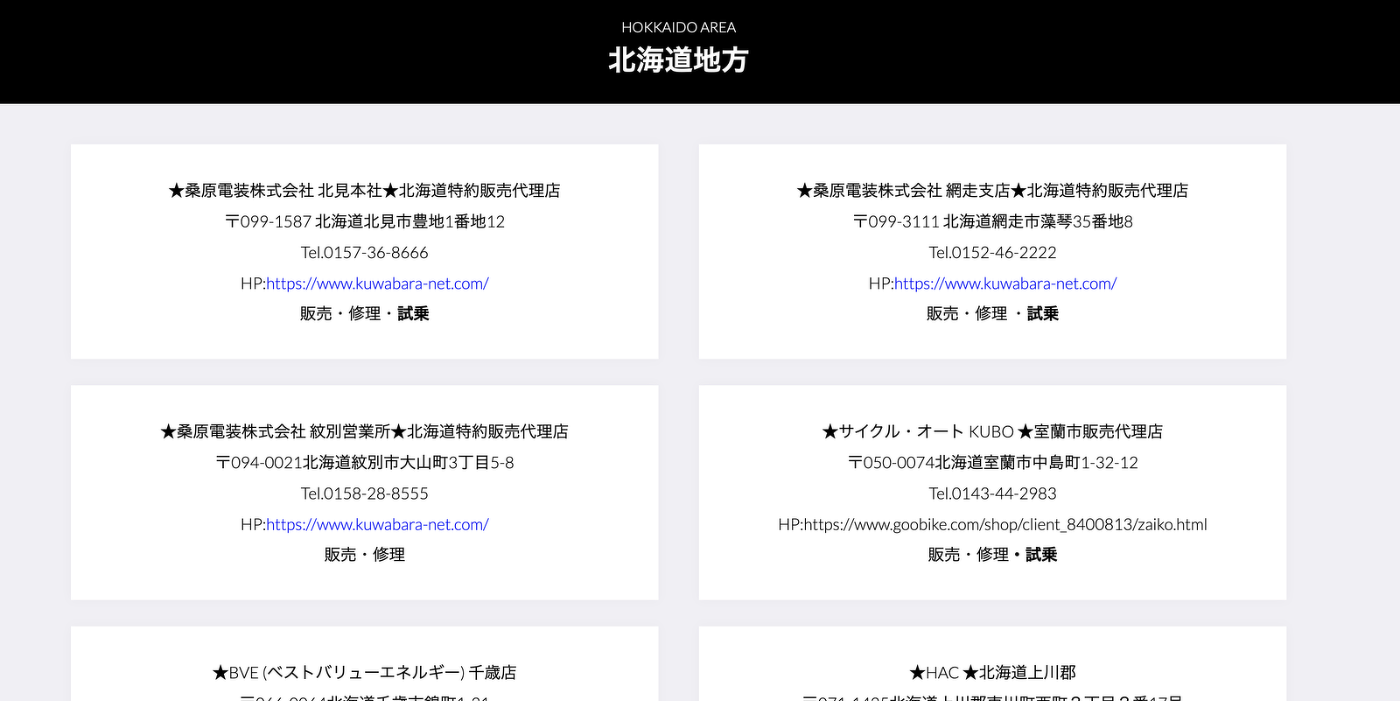The width and height of the screenshot is (1400, 701).
Task: Select the サイクル・オート KUBO dealer name
Action: pyautogui.click(x=992, y=431)
